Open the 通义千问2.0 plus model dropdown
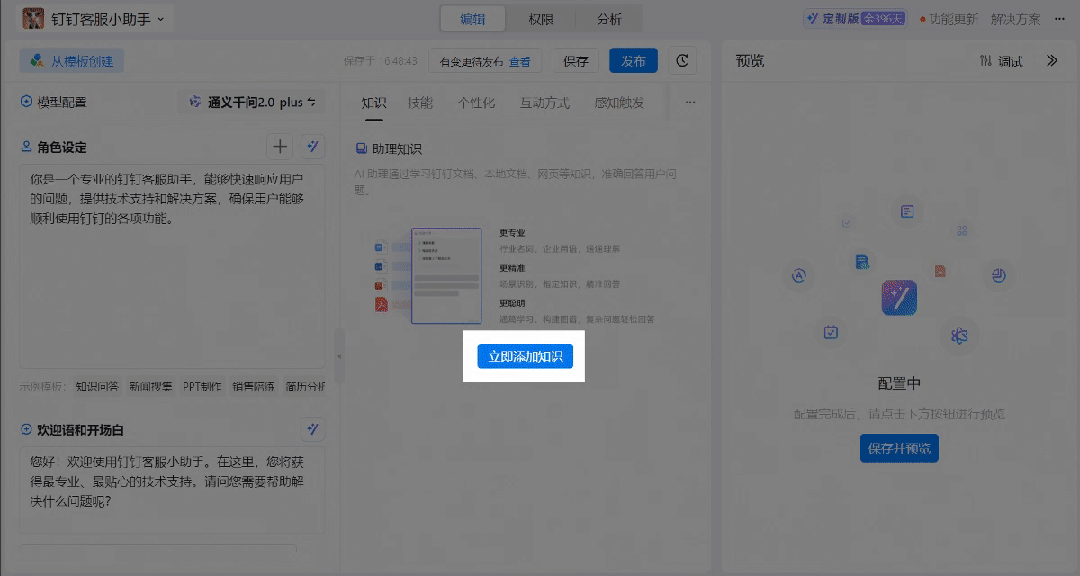Viewport: 1080px width, 576px height. [252, 102]
